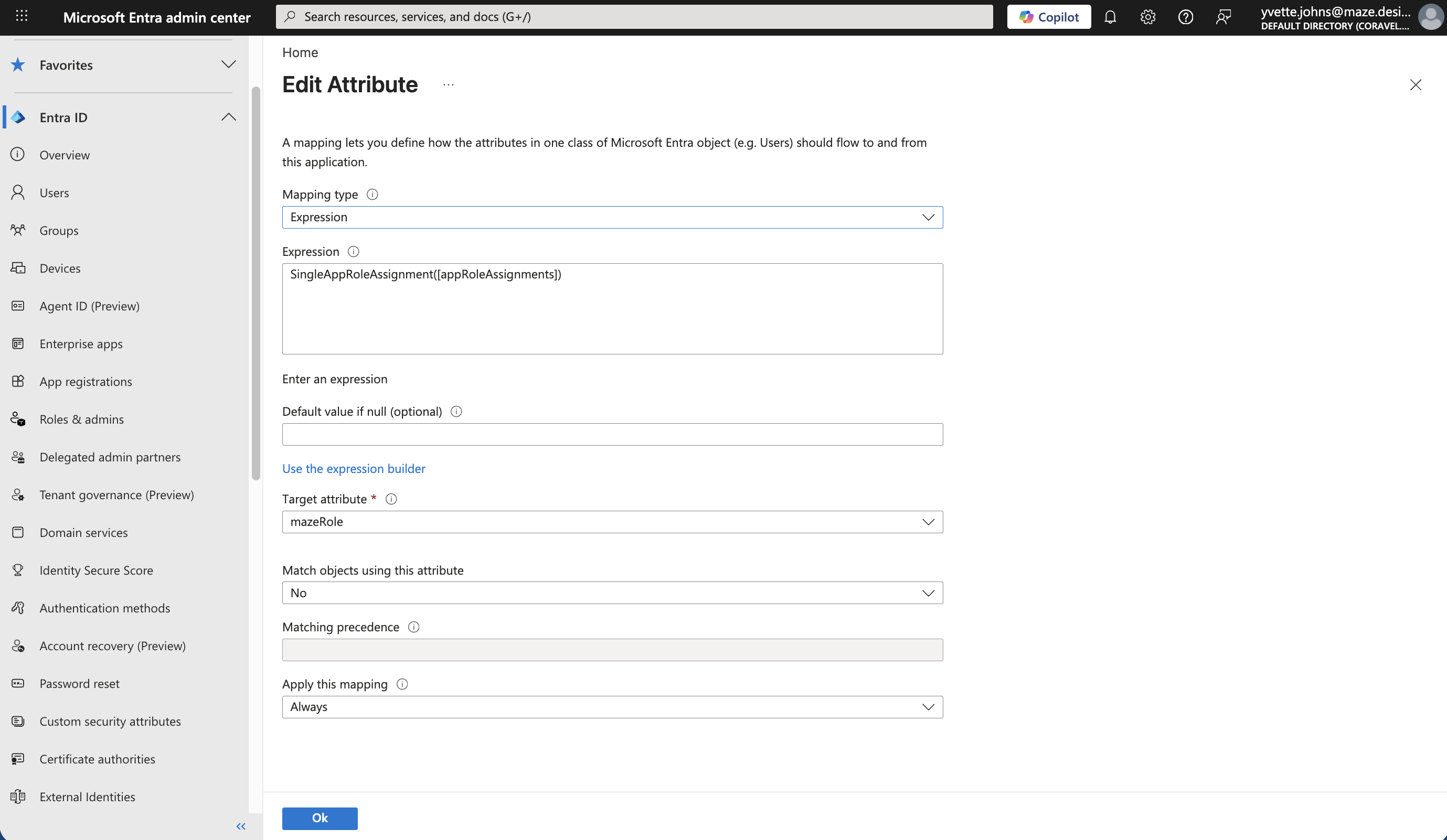
Task: Click the sidebar vertical scrollbar
Action: [256, 283]
